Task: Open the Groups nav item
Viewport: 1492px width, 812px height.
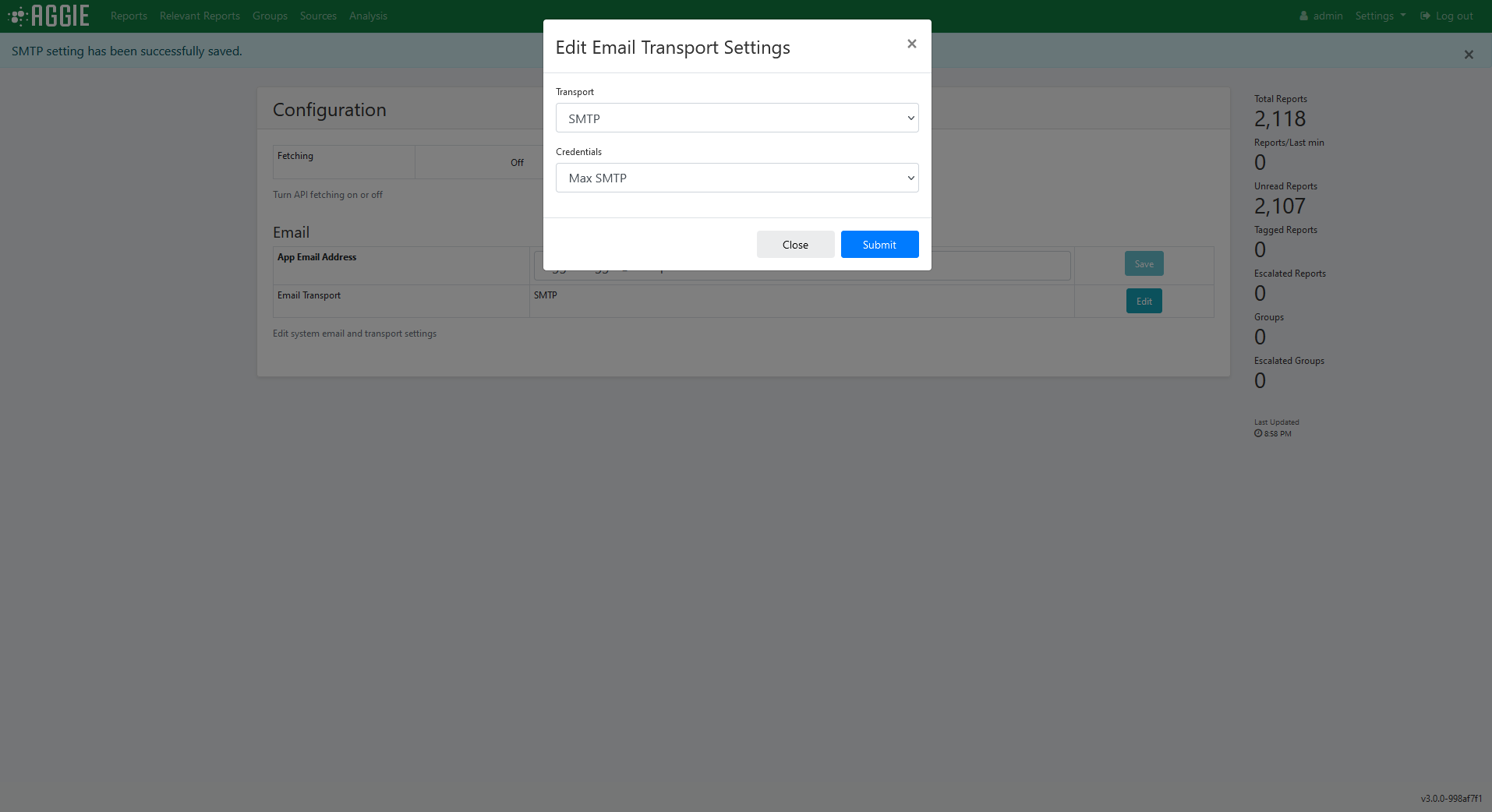Action: point(270,16)
